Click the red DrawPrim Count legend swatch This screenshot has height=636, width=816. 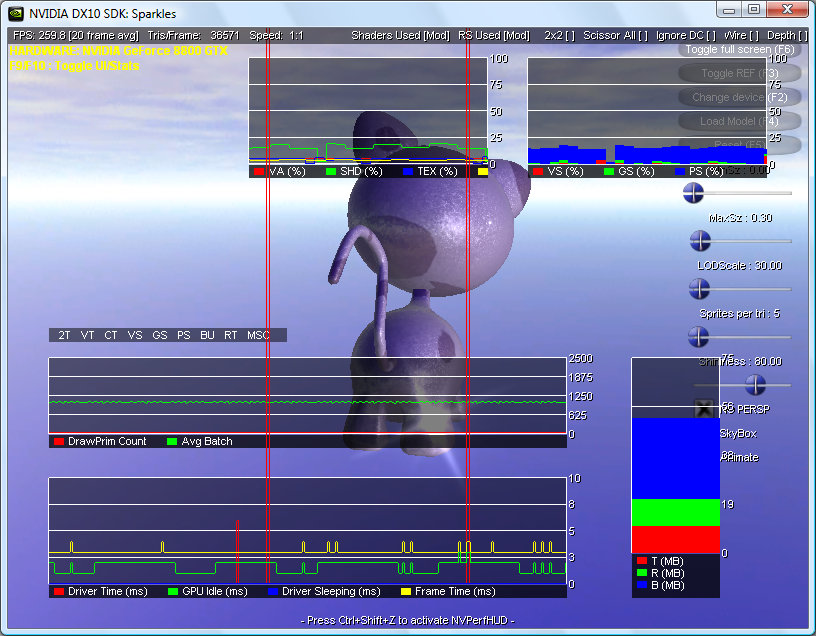pos(59,441)
